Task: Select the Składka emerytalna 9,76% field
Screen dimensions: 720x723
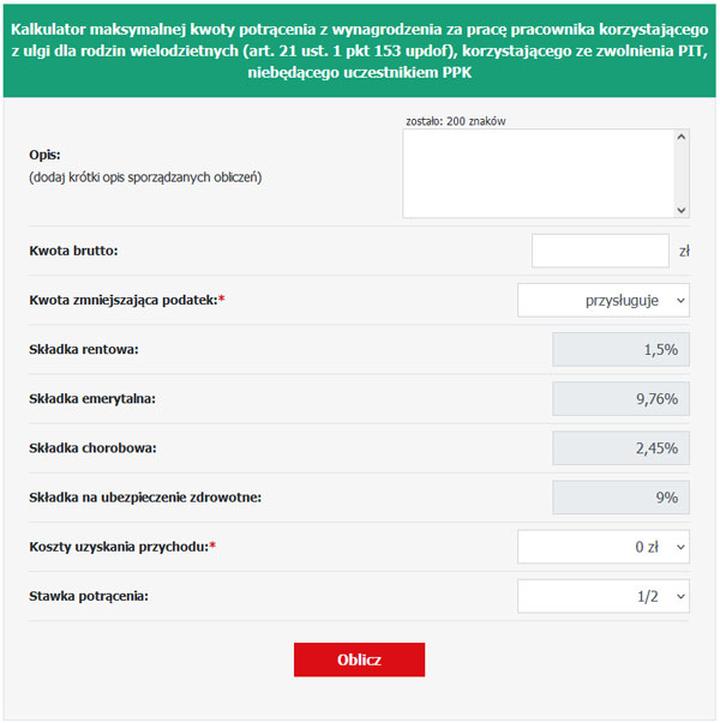Action: (x=621, y=399)
